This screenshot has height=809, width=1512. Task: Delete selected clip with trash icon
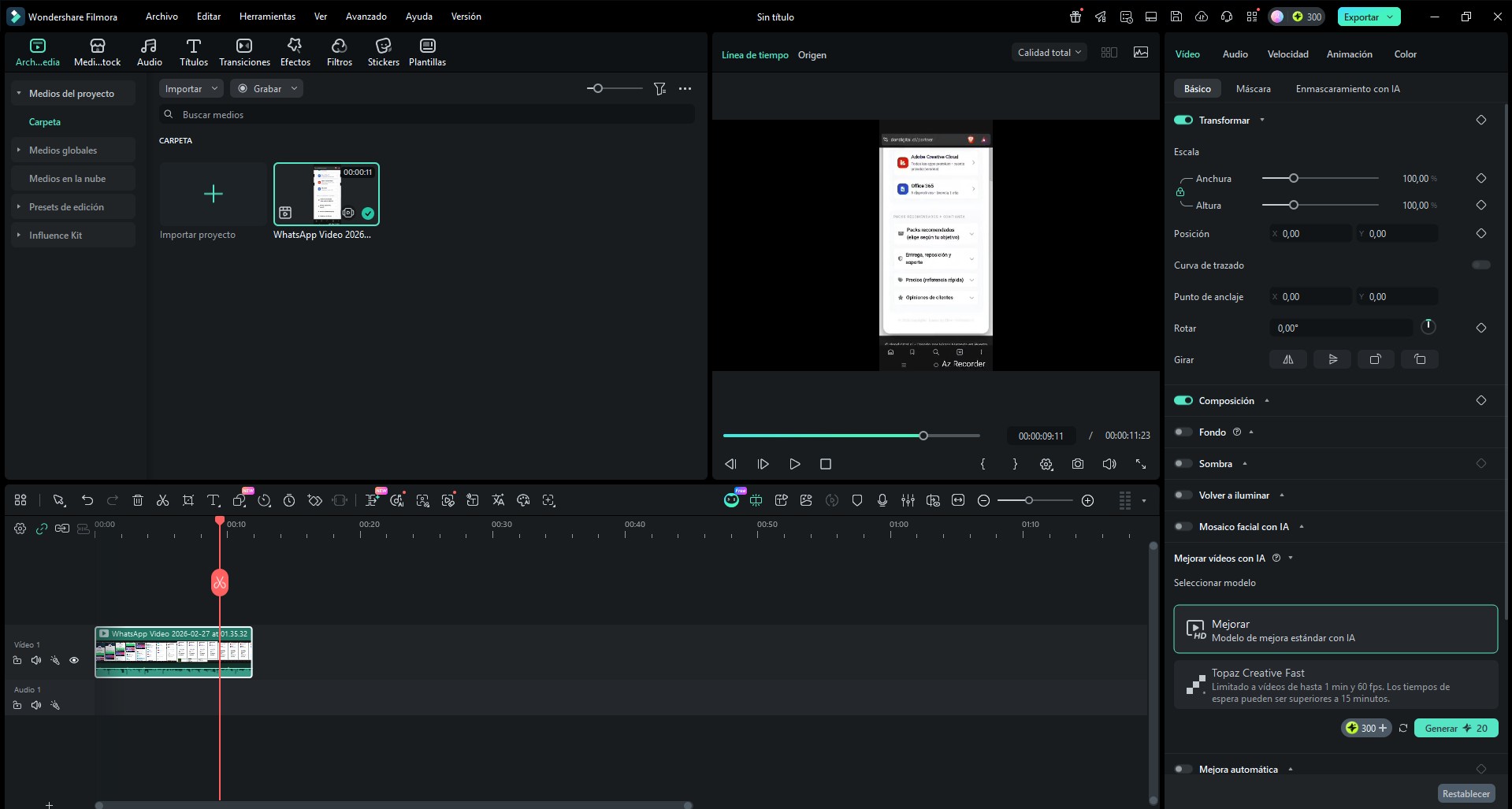tap(138, 500)
